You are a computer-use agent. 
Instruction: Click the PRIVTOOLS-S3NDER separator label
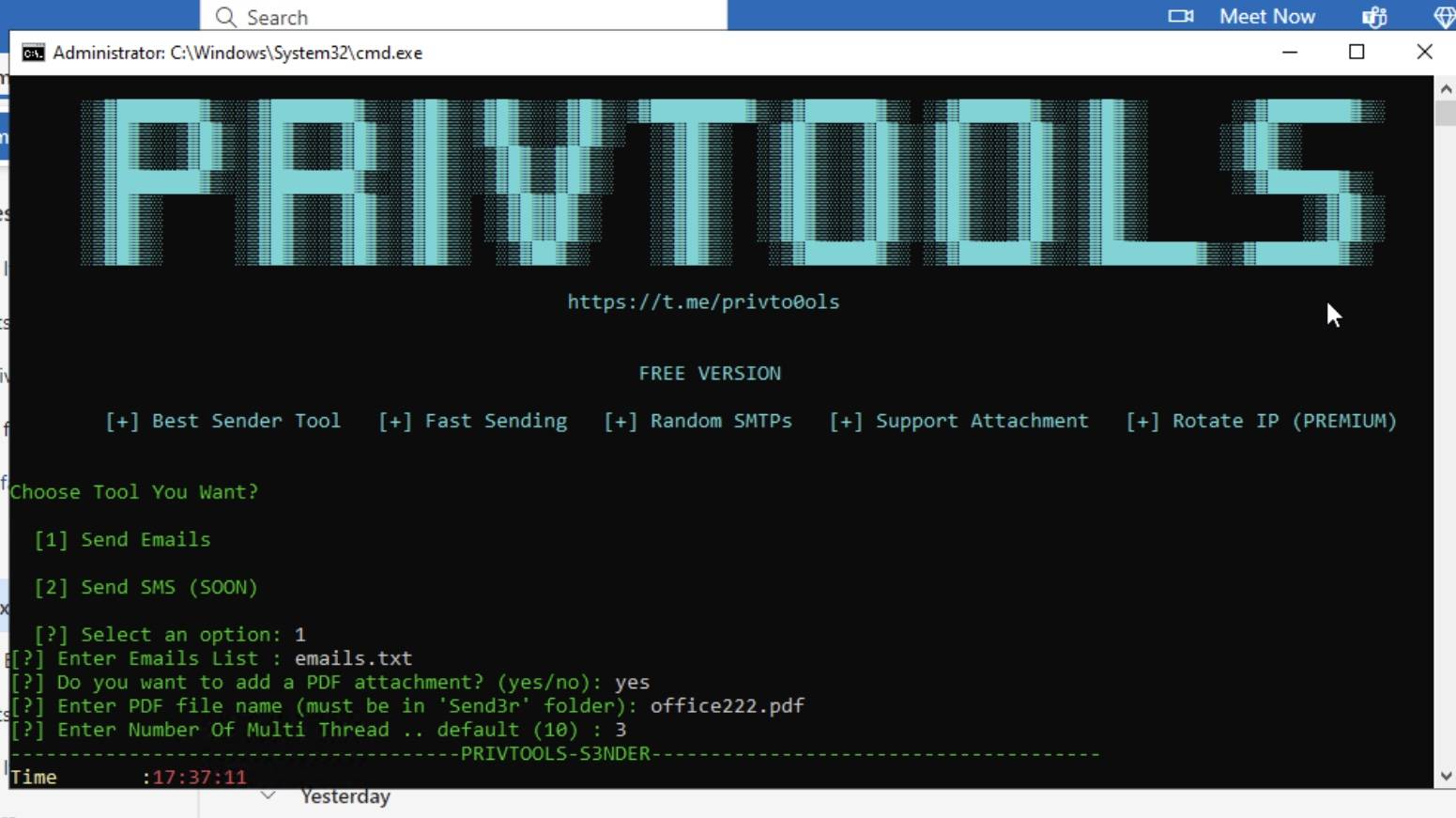click(x=556, y=753)
